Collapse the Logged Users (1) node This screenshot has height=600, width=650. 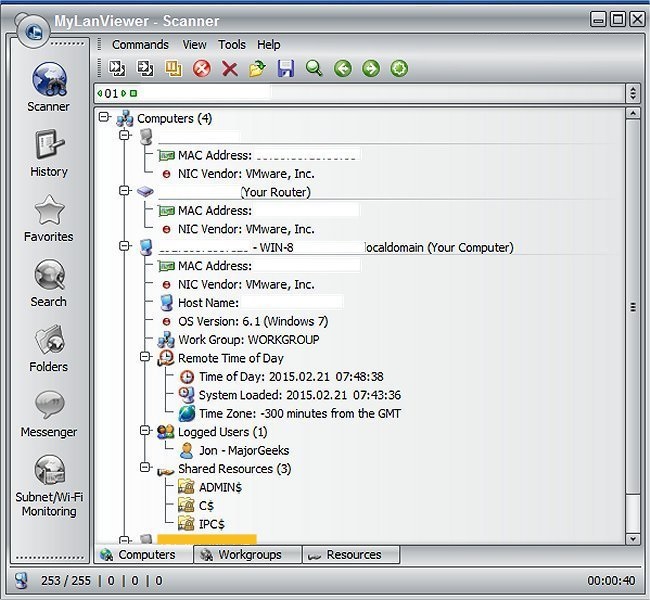pyautogui.click(x=145, y=432)
